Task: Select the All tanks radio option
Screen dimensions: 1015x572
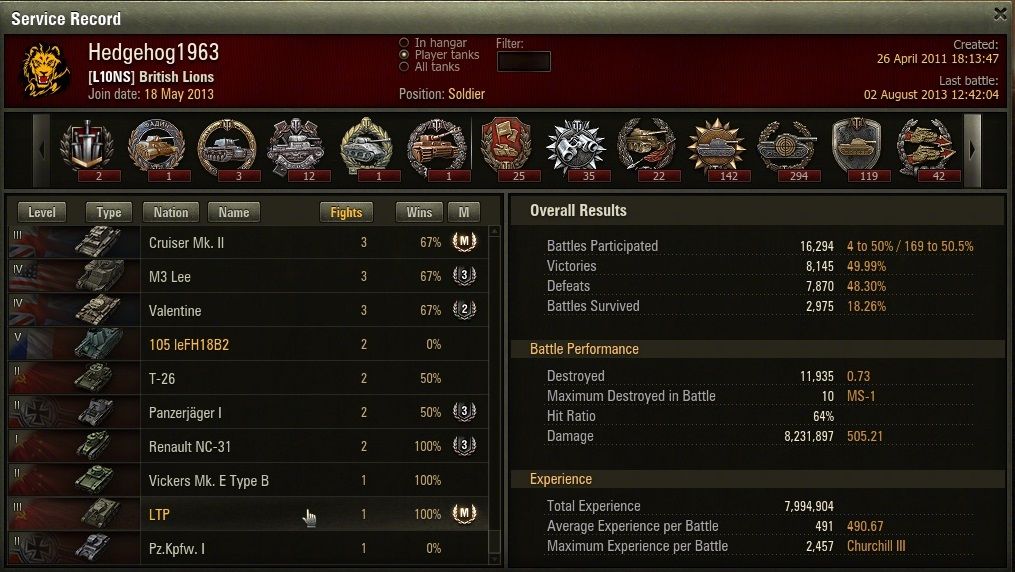Action: (404, 67)
